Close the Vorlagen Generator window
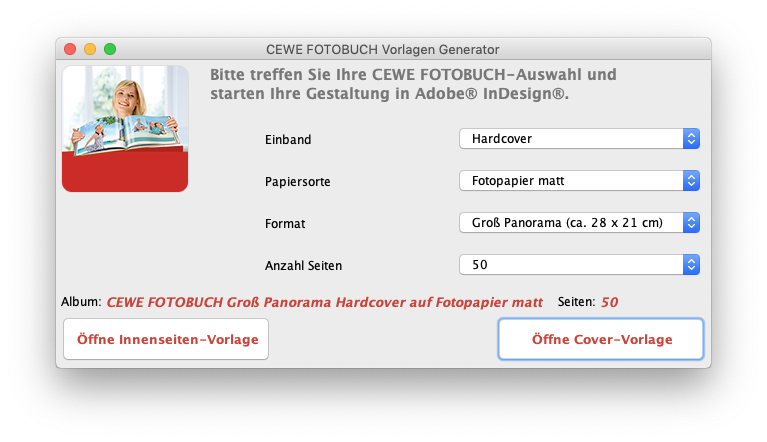 click(x=70, y=48)
